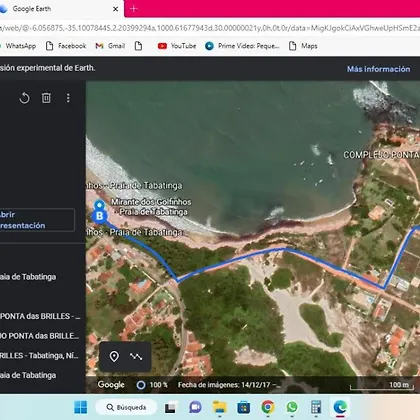Switch to the Google Earth tab
420x420 pixels.
(x=60, y=9)
